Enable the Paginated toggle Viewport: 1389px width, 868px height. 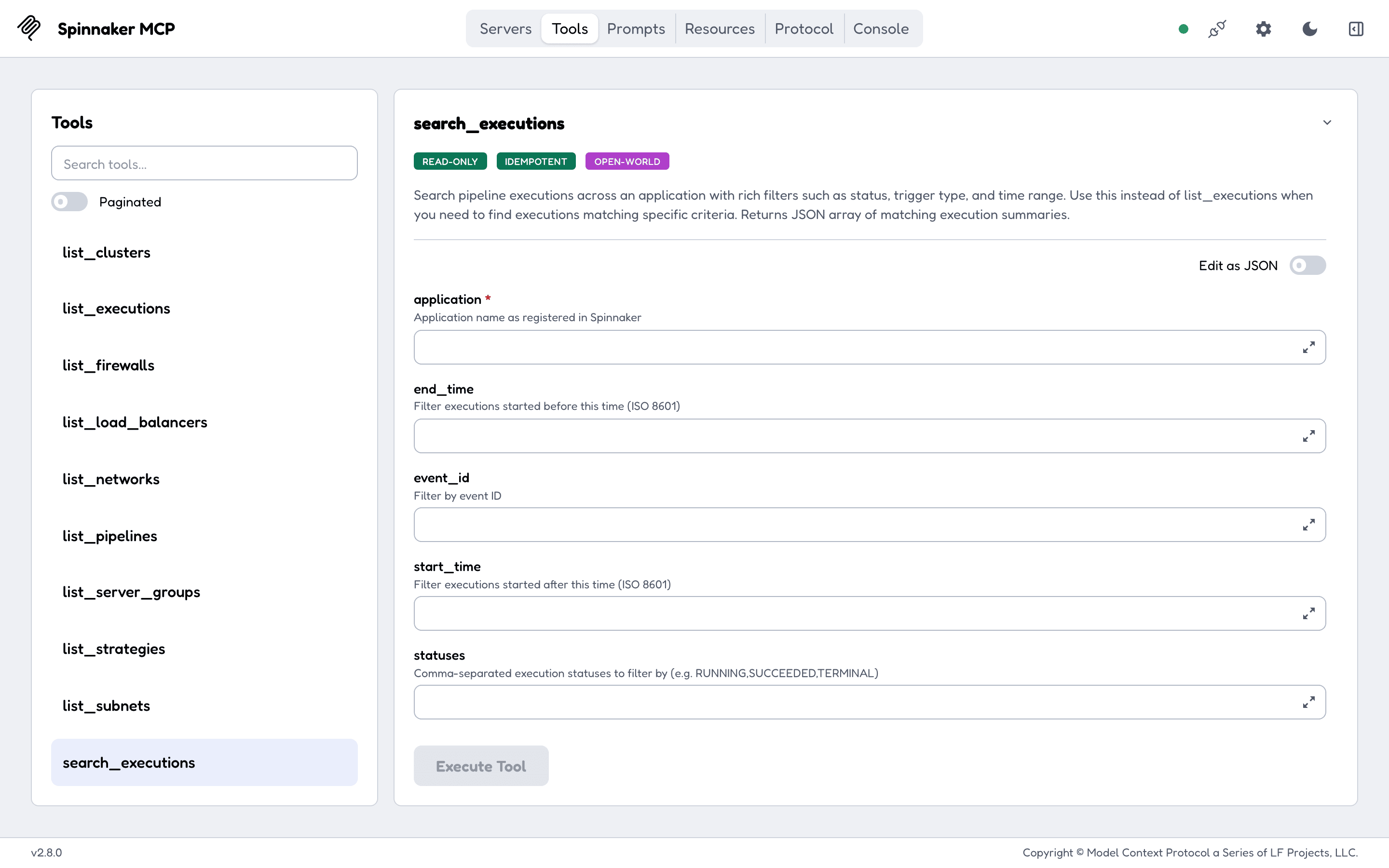click(69, 202)
